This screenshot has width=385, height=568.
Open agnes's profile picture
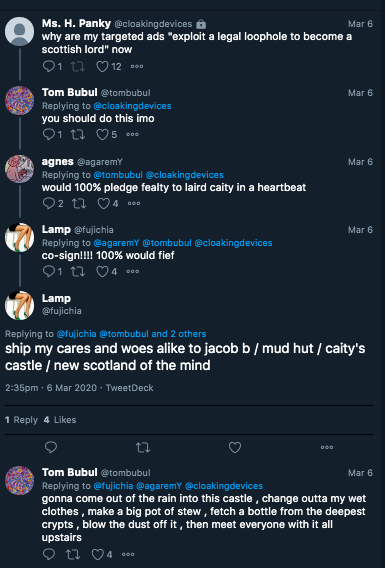point(20,169)
